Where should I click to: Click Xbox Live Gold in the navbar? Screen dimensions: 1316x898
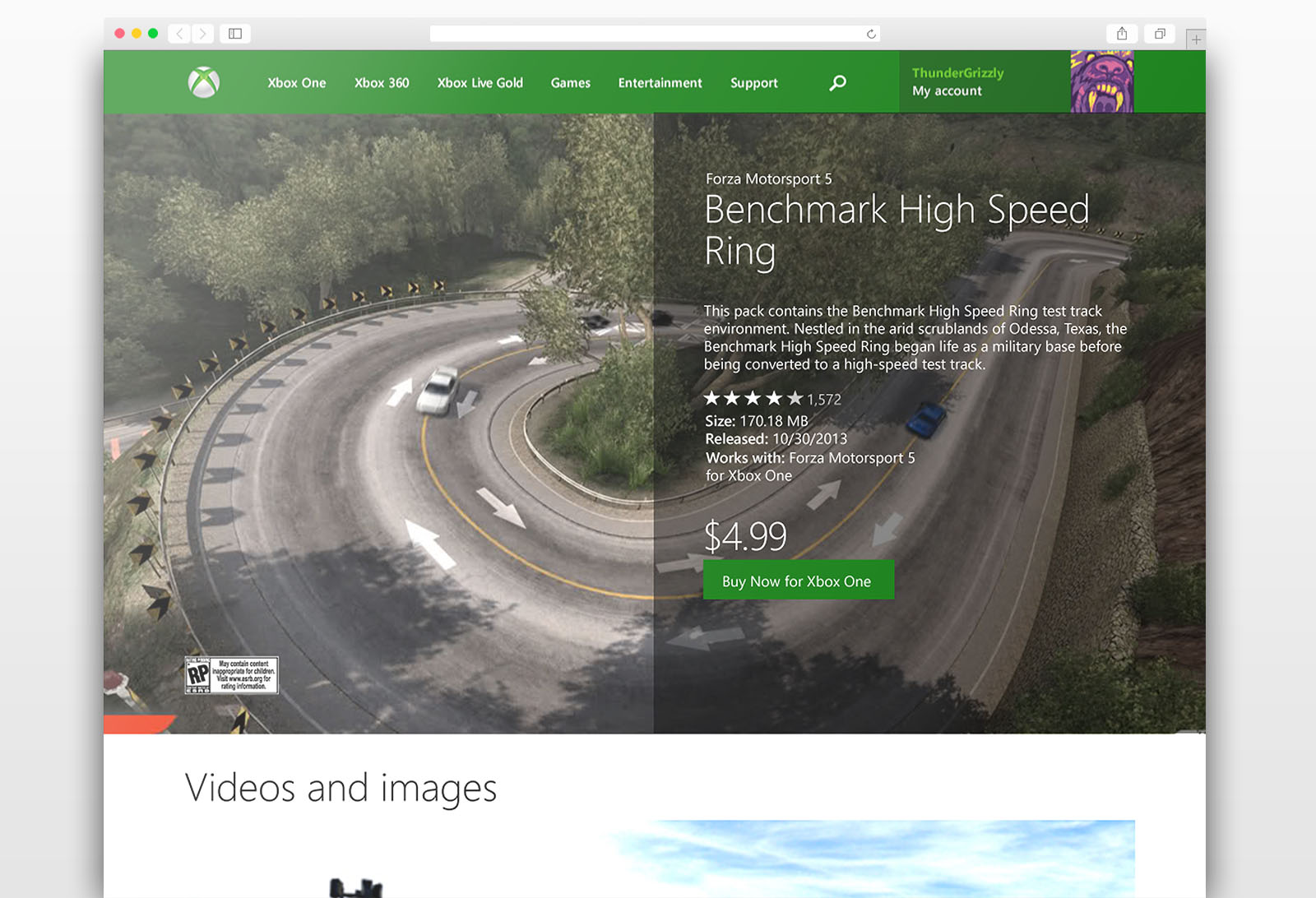click(x=480, y=83)
